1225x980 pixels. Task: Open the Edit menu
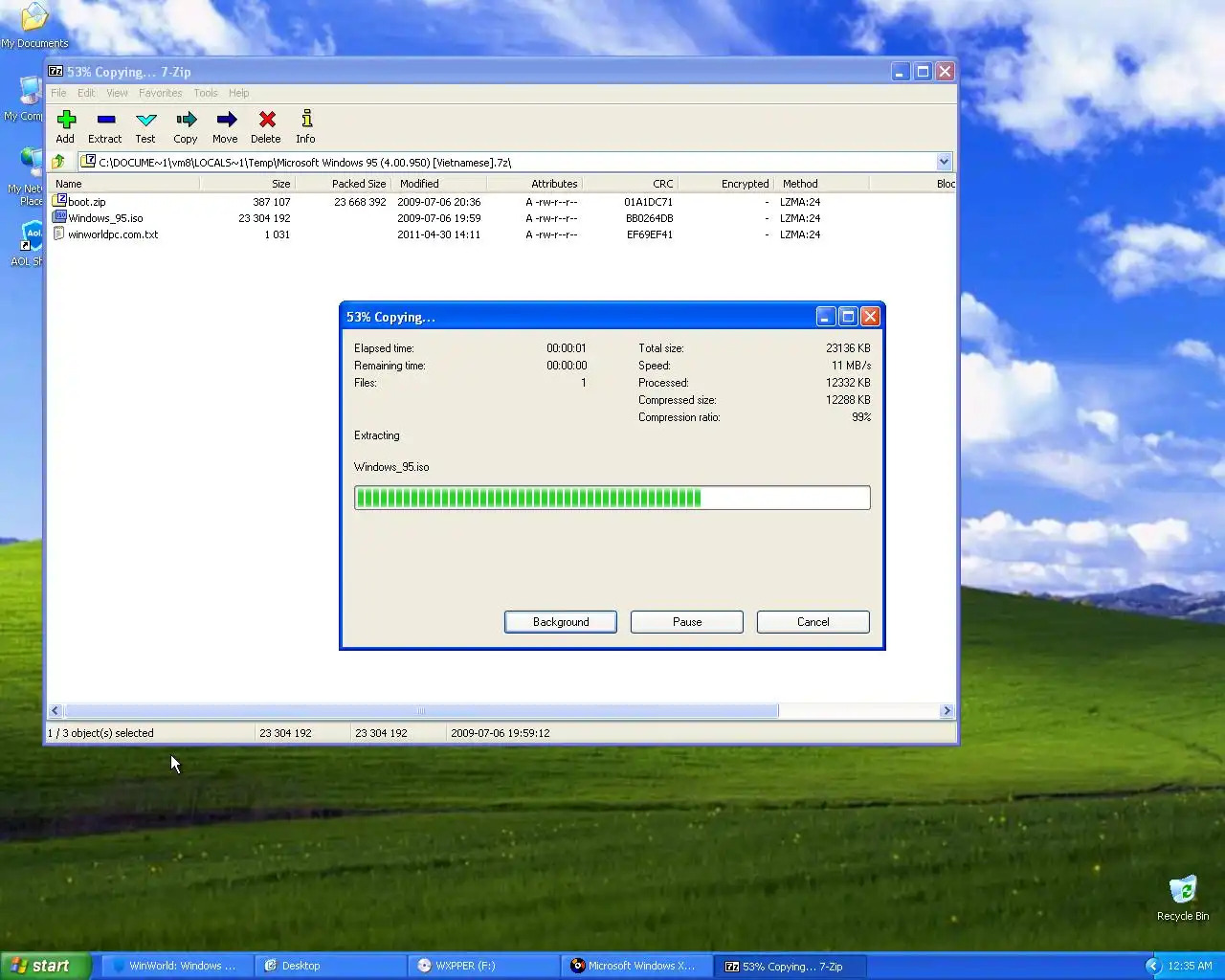click(86, 93)
